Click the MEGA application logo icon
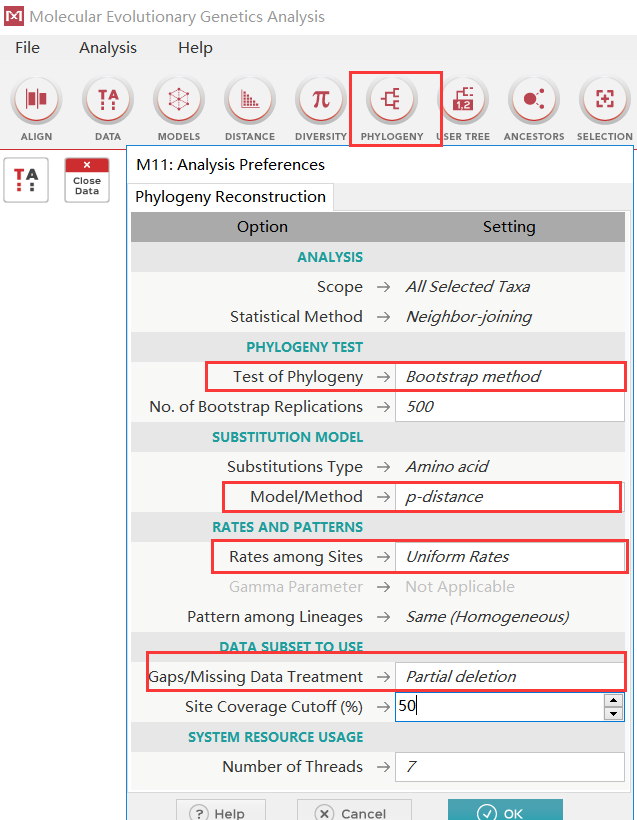 click(x=14, y=16)
